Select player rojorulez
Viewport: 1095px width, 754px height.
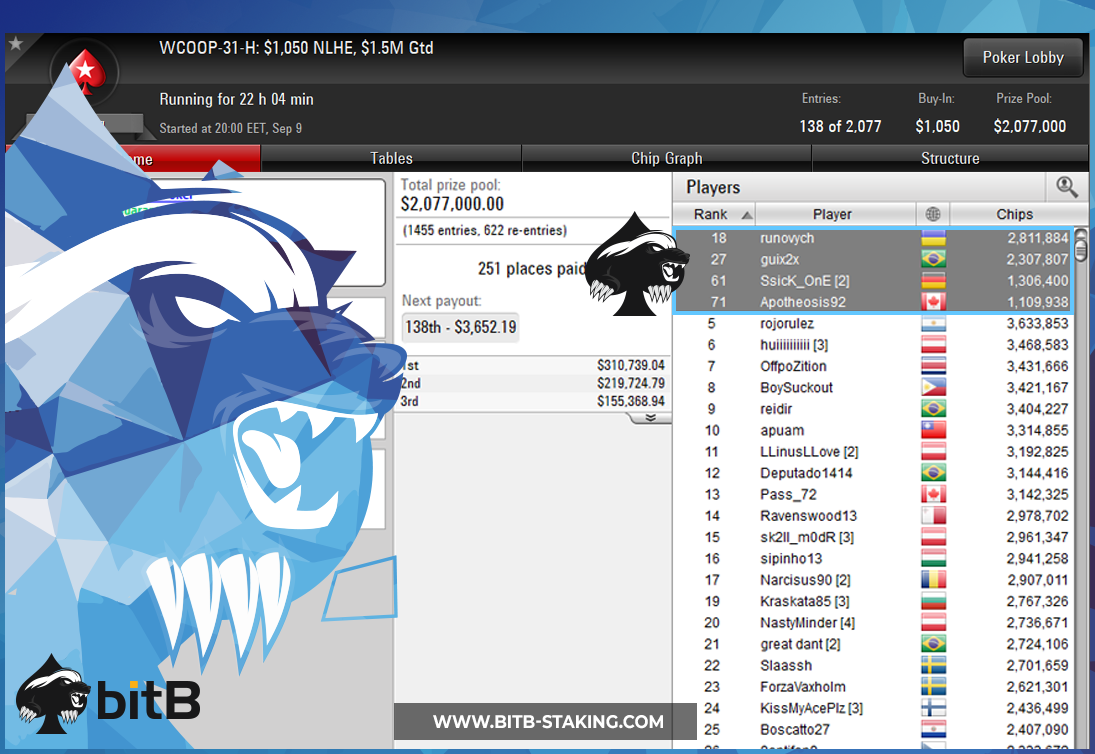click(x=874, y=324)
